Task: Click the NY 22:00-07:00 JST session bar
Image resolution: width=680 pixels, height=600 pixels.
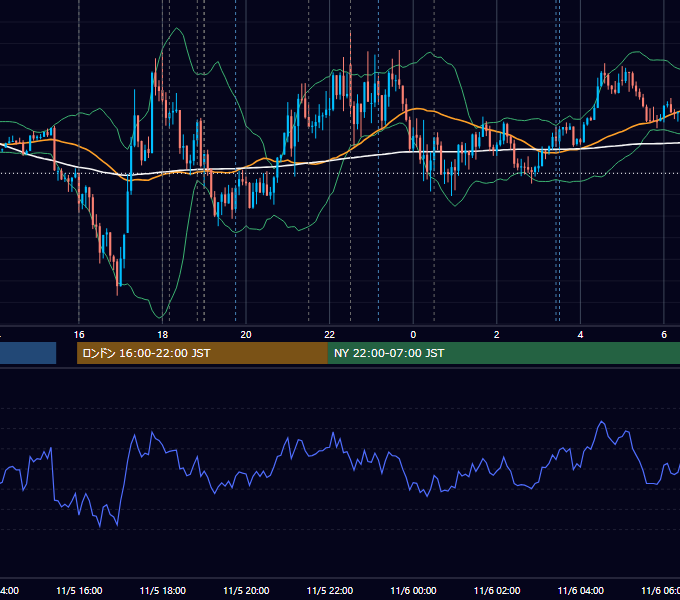Action: [503, 353]
